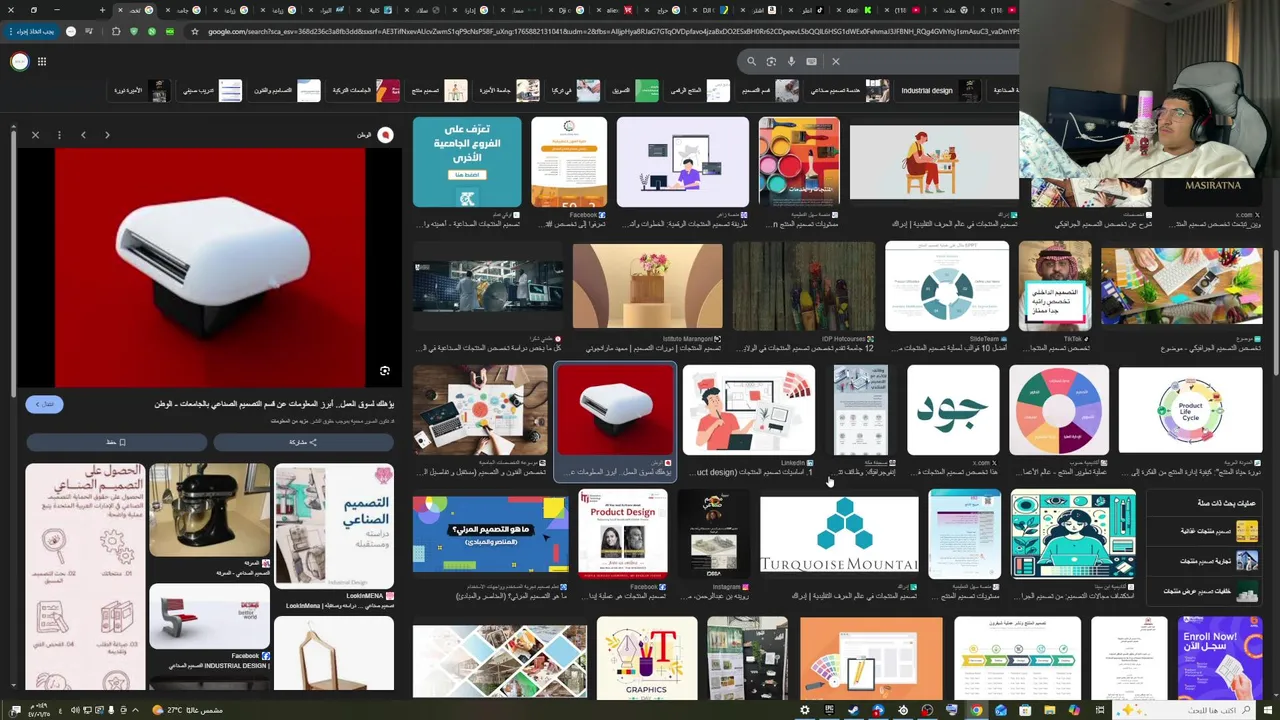Open Settings gear on the taskbar
Viewport: 1280px width, 720px height.
click(804, 710)
